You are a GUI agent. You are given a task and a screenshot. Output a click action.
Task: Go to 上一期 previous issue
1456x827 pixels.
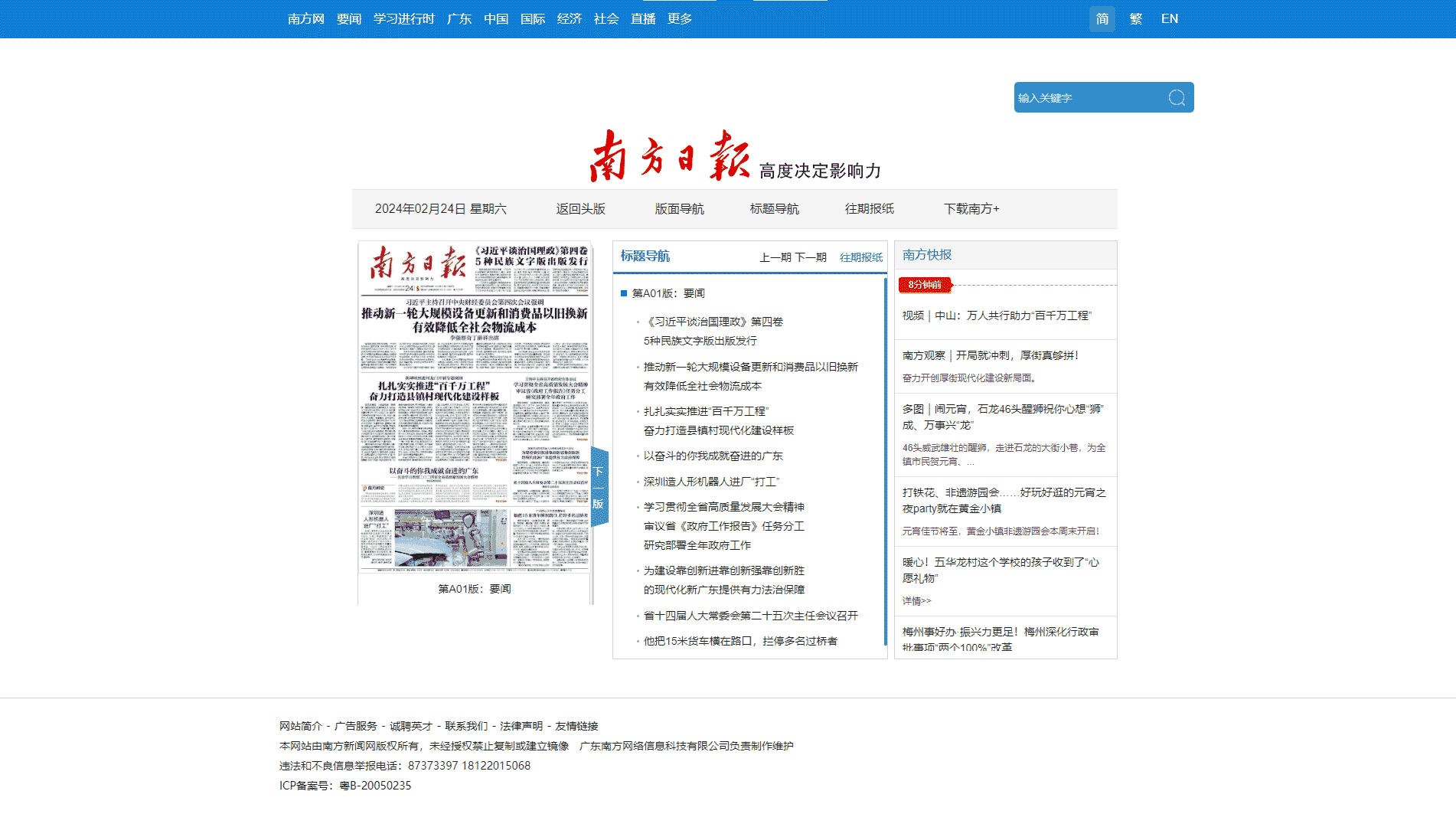click(775, 257)
